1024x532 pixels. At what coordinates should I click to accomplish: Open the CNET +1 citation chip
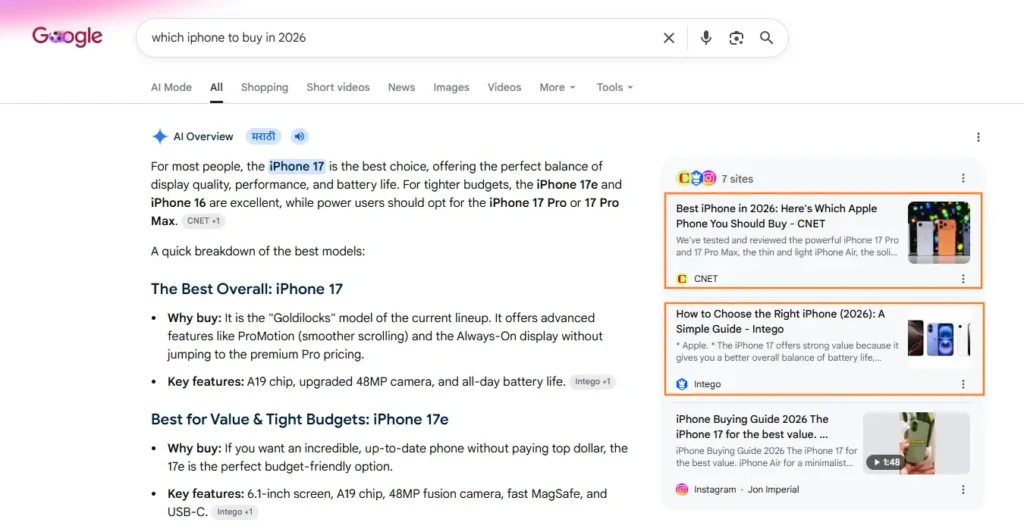203,221
